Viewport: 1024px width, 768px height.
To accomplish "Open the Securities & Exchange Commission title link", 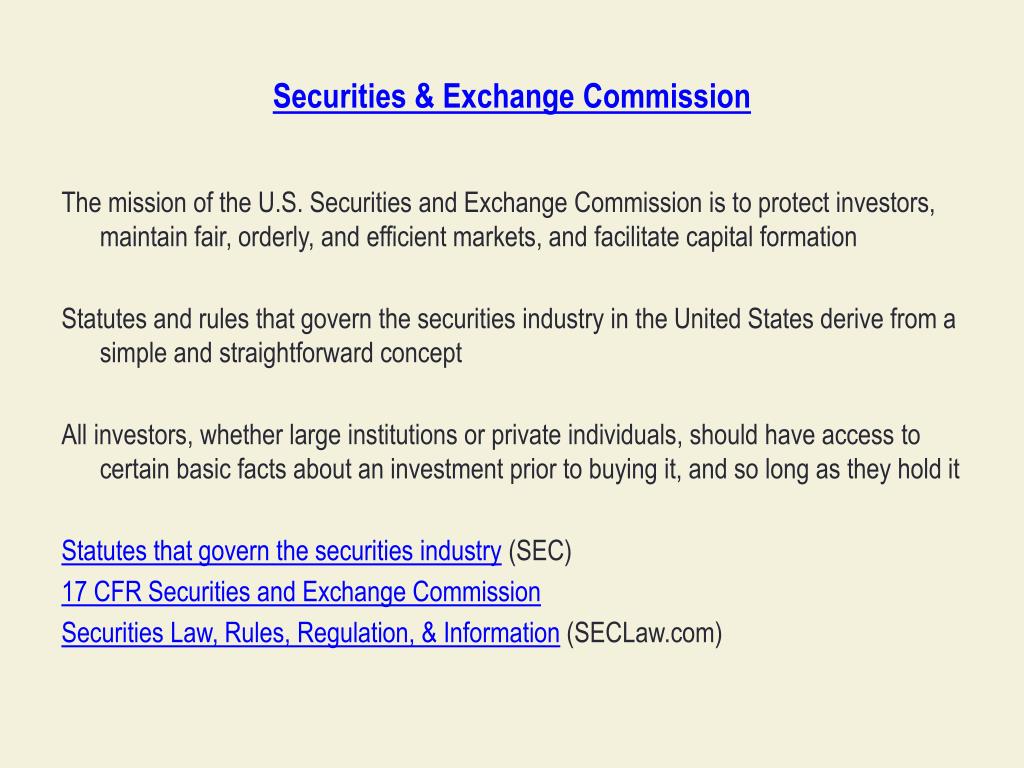I will point(511,97).
